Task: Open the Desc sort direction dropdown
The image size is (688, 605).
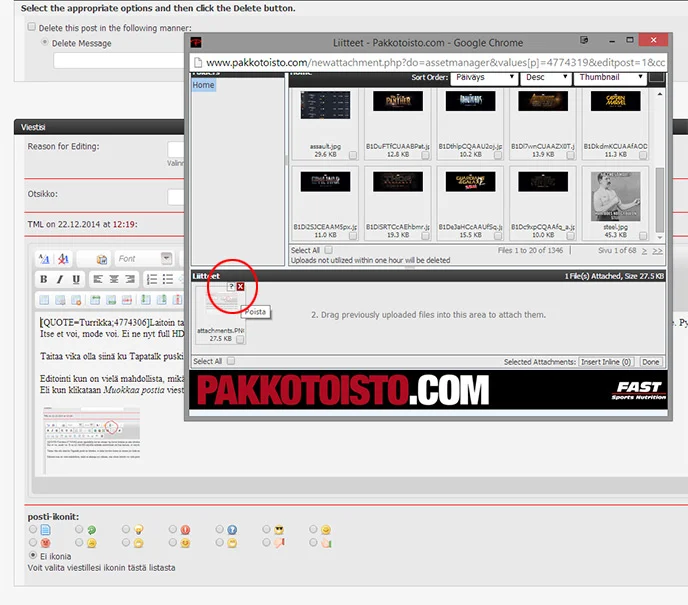Action: [545, 77]
